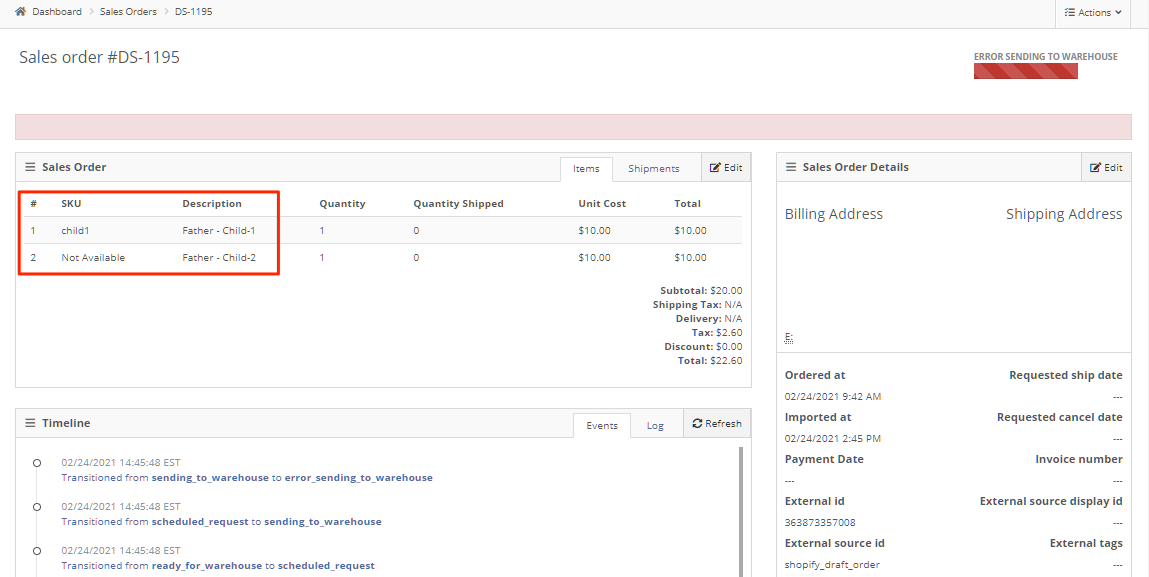Click the Subtotal: $20.00 line

(x=701, y=290)
